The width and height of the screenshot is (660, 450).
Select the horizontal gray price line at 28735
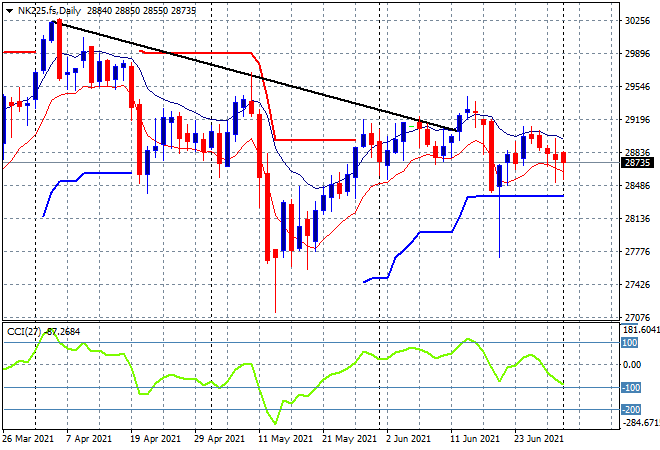pos(311,162)
